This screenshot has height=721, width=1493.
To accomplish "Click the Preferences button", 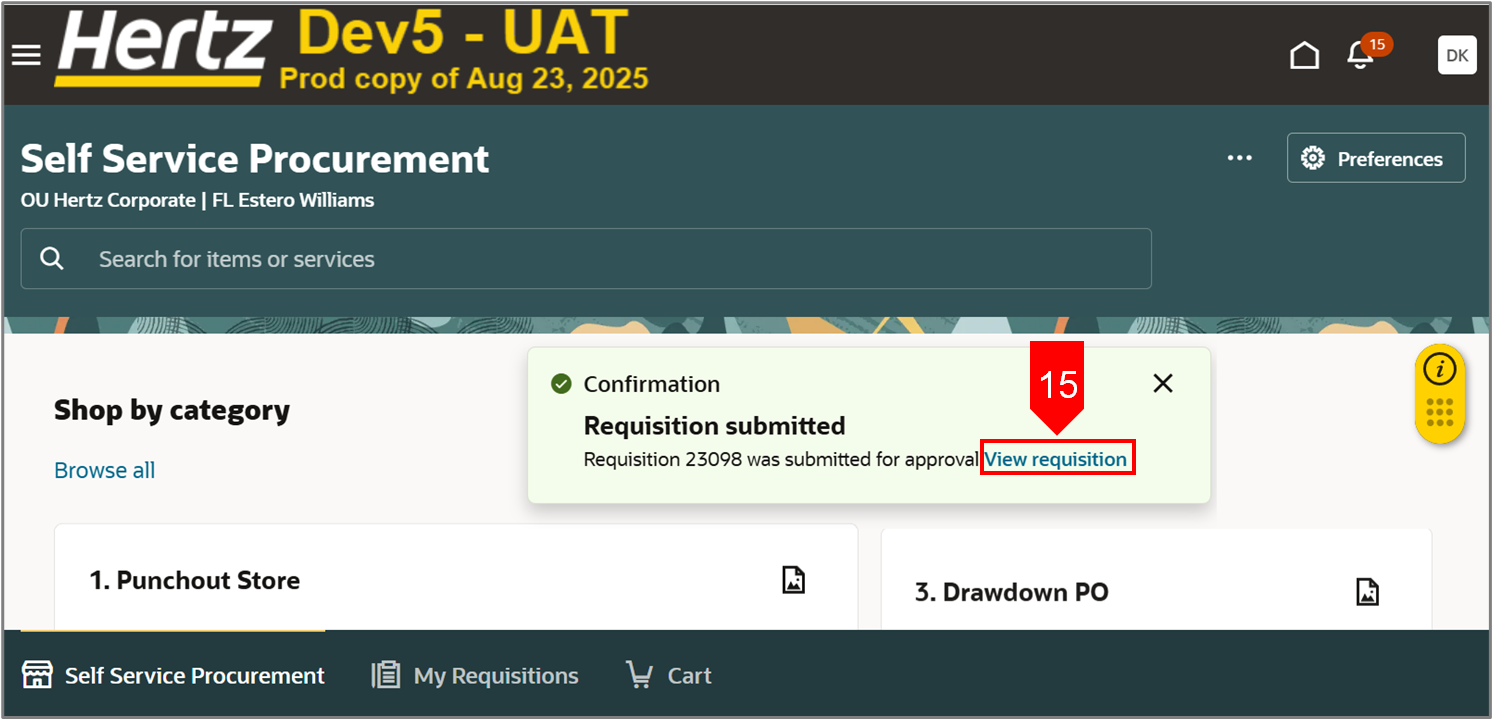I will [1376, 158].
